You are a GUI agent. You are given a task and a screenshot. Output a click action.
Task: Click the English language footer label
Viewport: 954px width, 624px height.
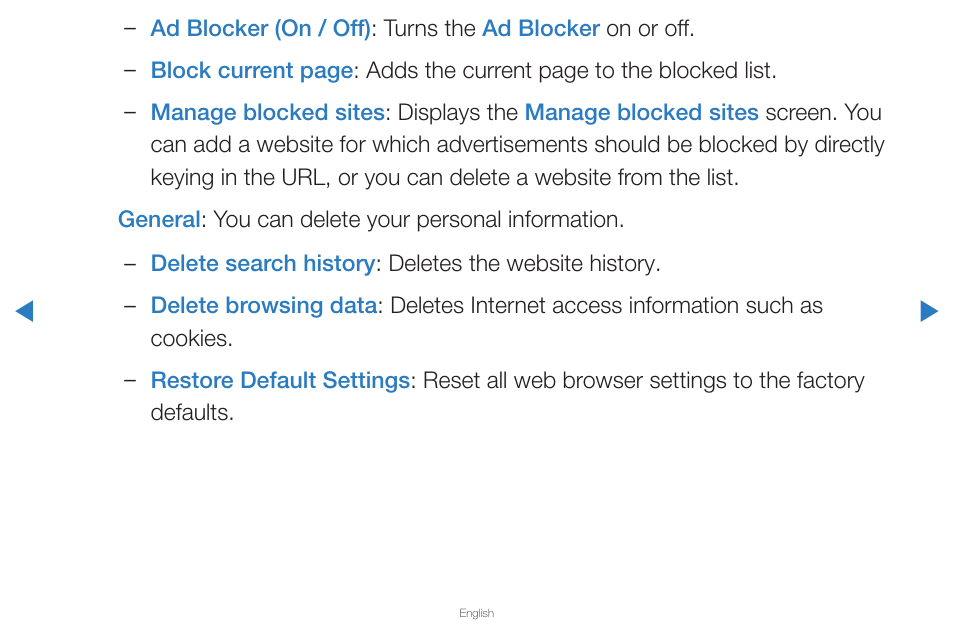[476, 613]
